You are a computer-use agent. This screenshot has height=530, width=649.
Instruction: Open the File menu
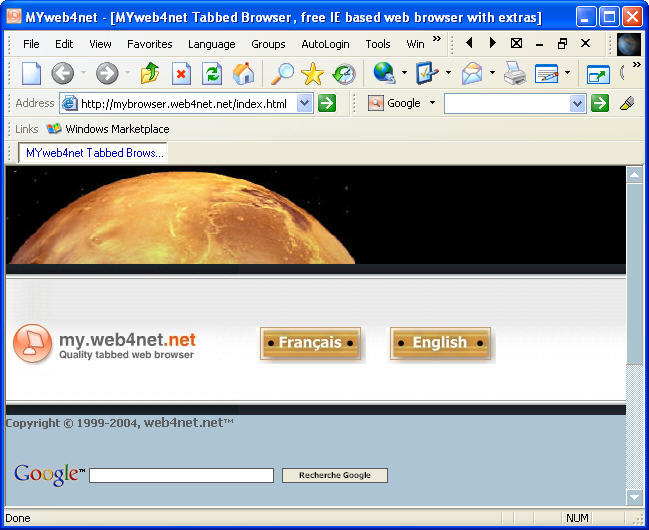tap(31, 44)
